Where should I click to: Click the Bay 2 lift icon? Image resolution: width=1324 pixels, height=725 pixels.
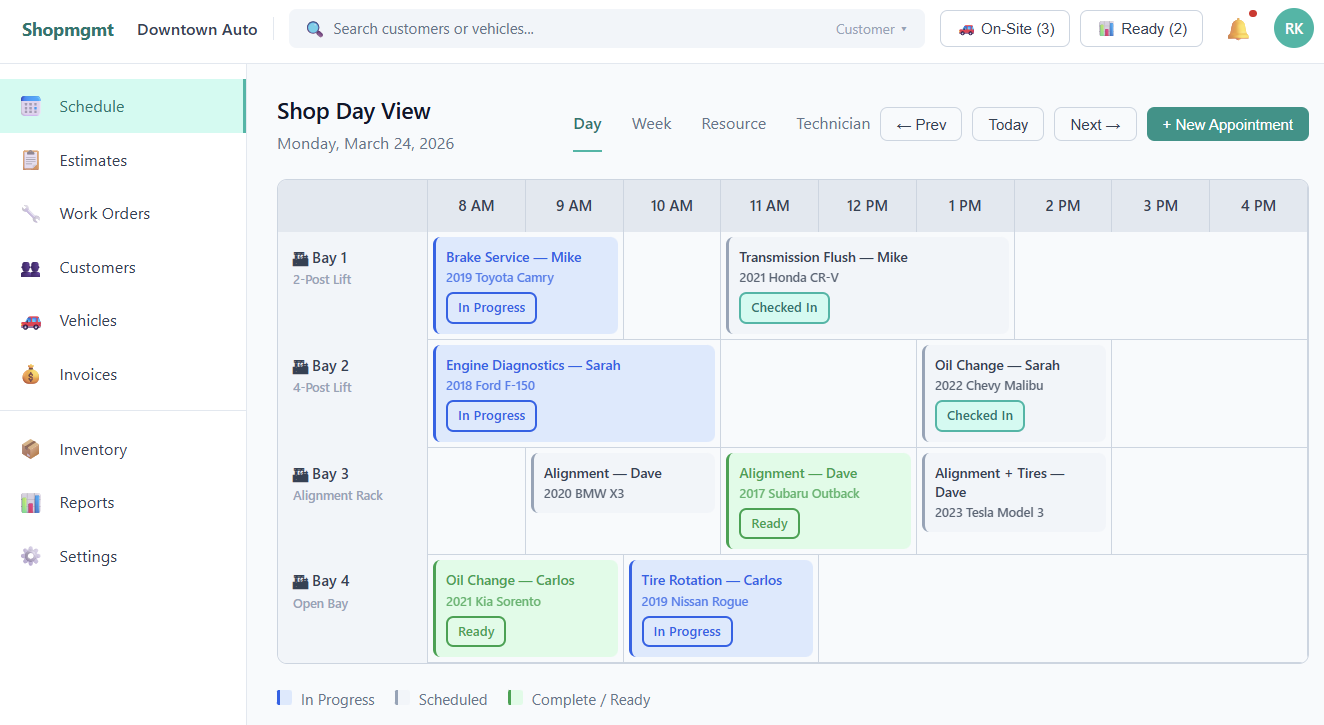[x=300, y=366]
